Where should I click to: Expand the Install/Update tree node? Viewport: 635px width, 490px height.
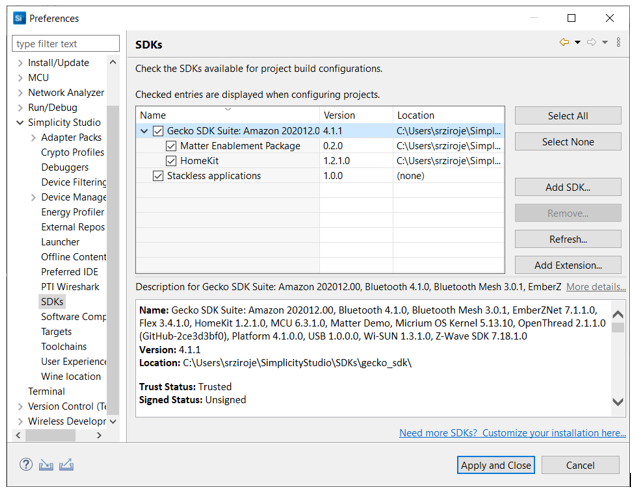[20, 63]
